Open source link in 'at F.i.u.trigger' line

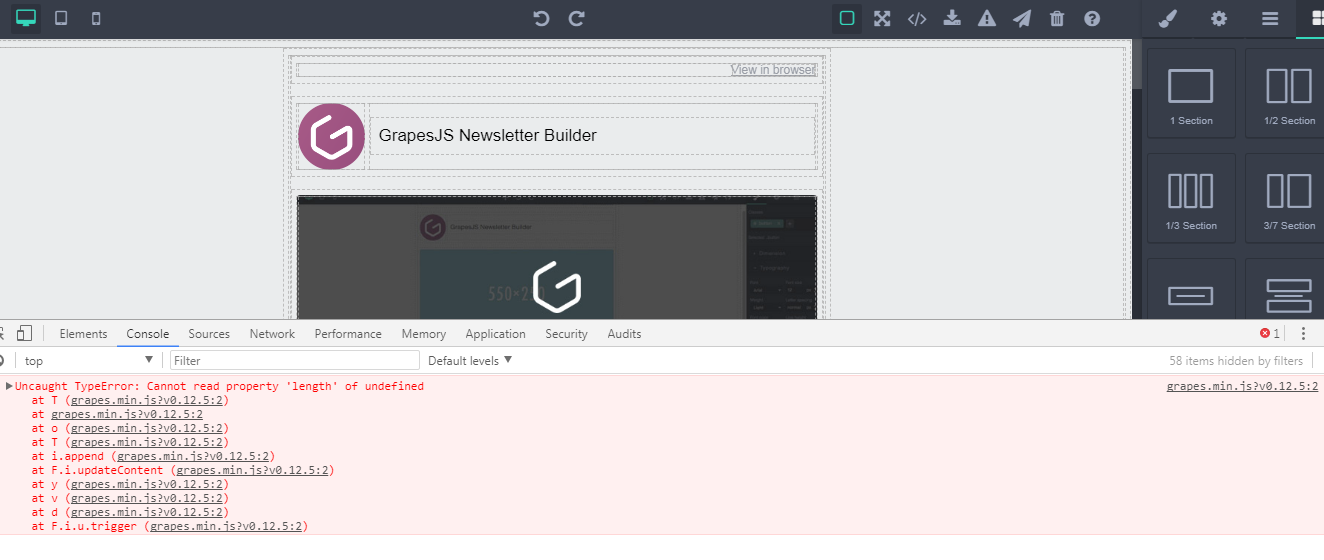(x=226, y=526)
